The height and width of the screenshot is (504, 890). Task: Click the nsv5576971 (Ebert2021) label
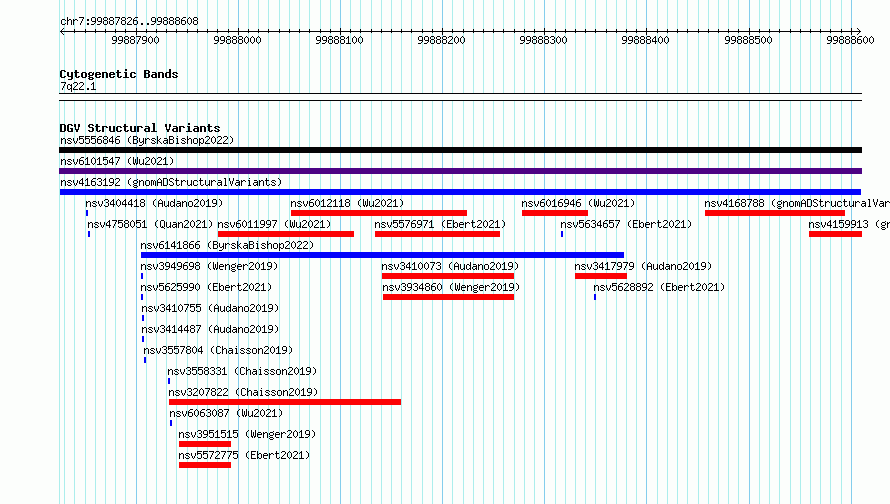point(440,224)
